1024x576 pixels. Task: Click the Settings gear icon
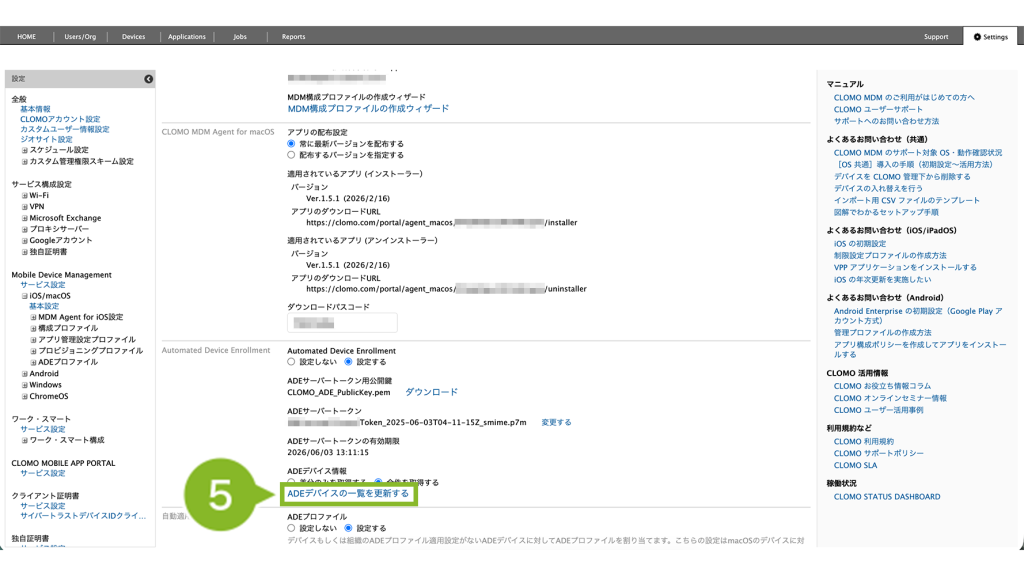pyautogui.click(x=977, y=37)
